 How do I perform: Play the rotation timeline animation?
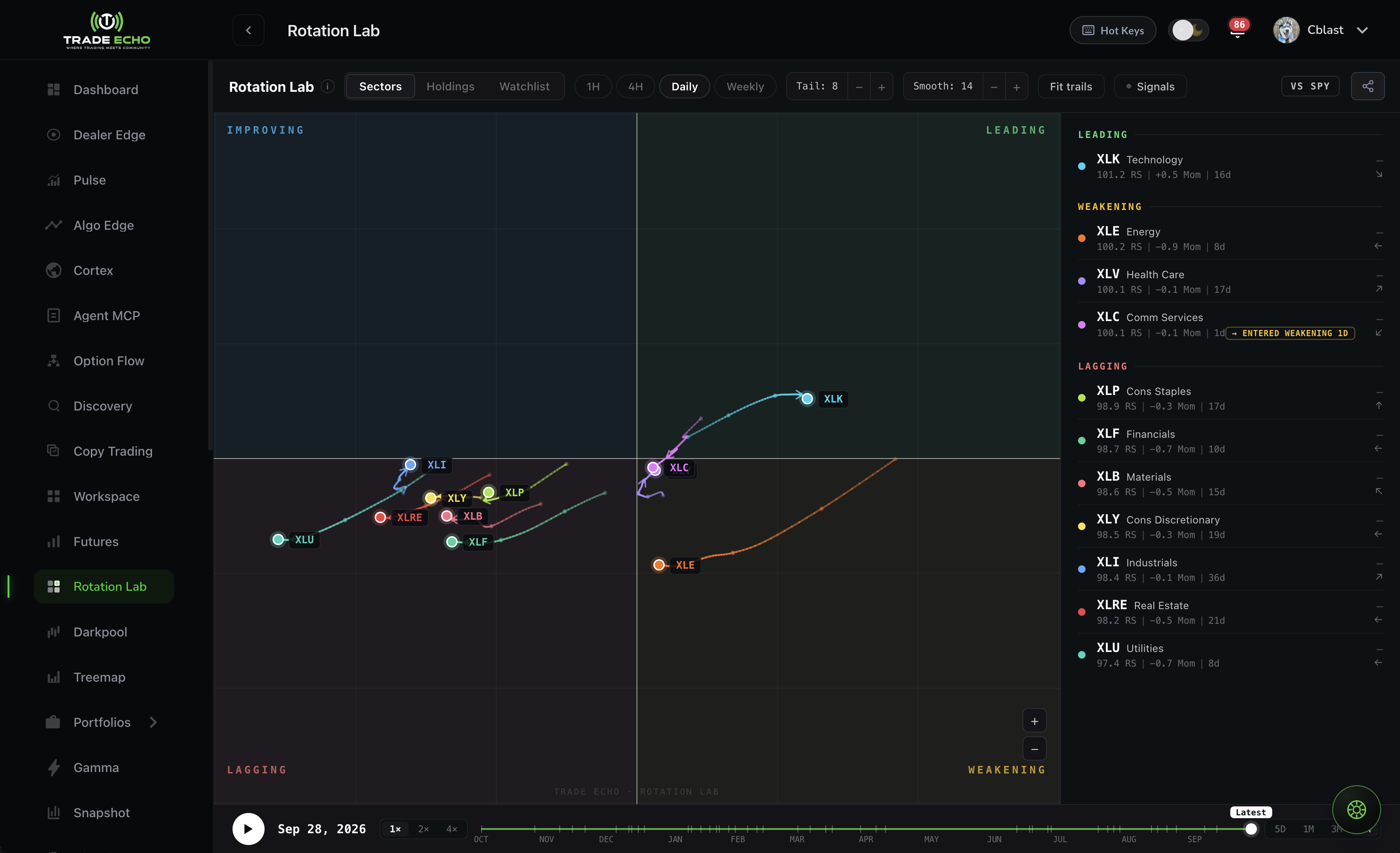click(x=248, y=829)
